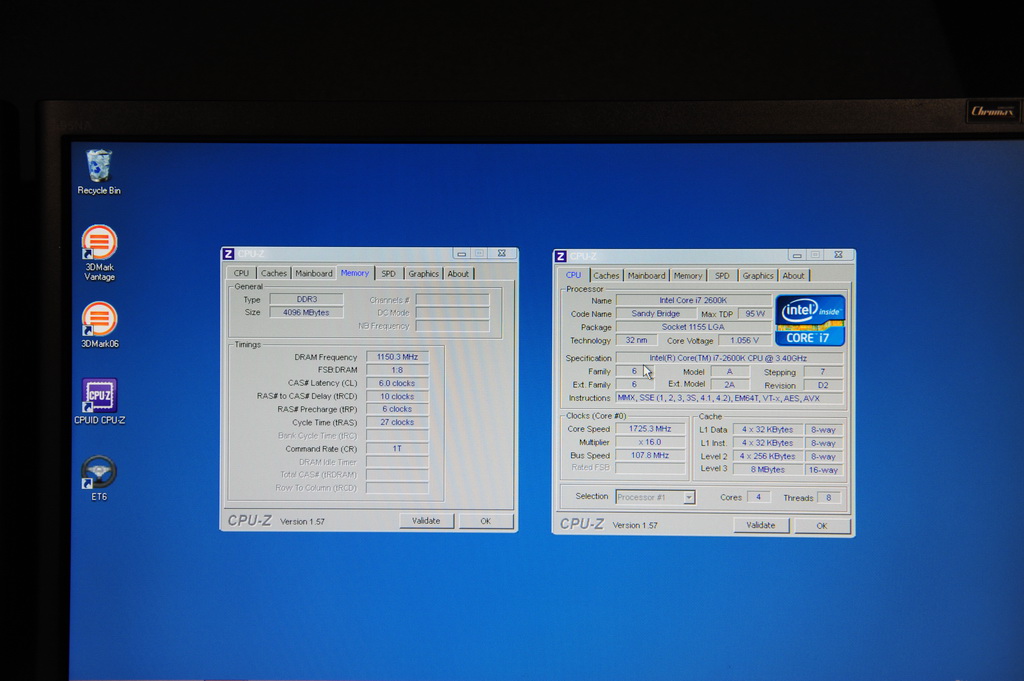Click the Level 3 16-way value
The height and width of the screenshot is (681, 1024).
824,470
